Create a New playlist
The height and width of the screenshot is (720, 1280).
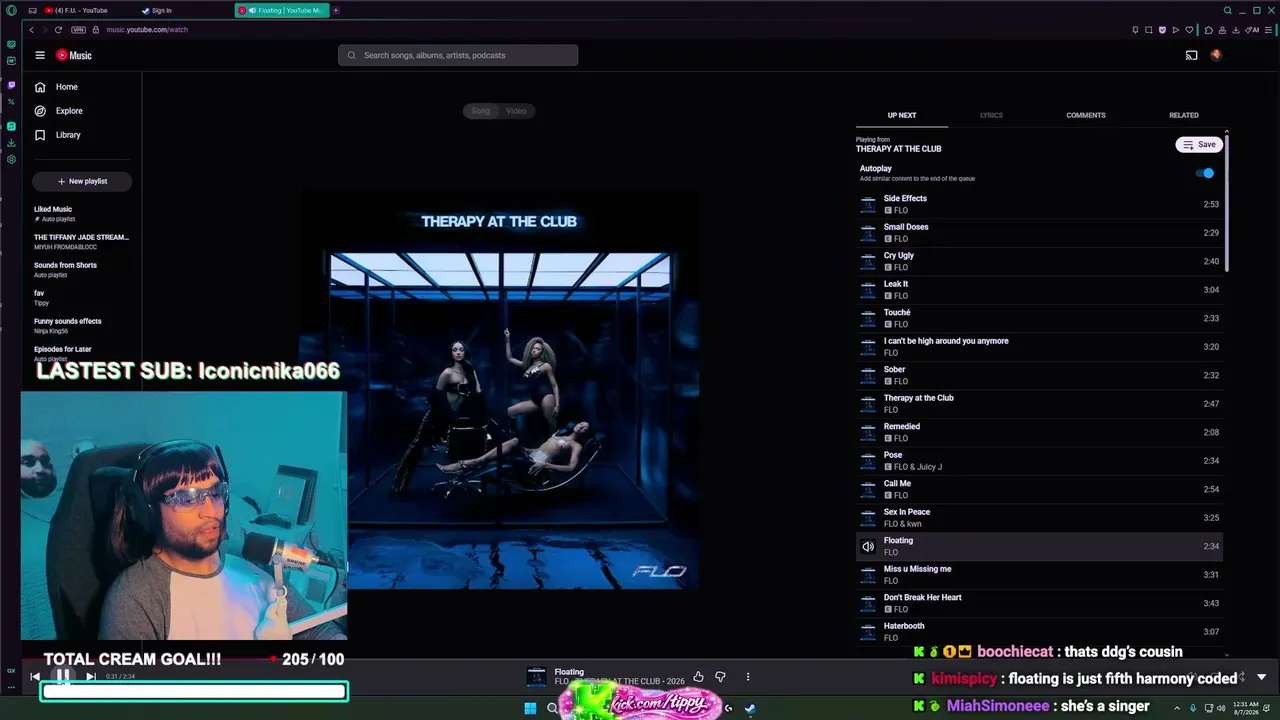click(82, 181)
